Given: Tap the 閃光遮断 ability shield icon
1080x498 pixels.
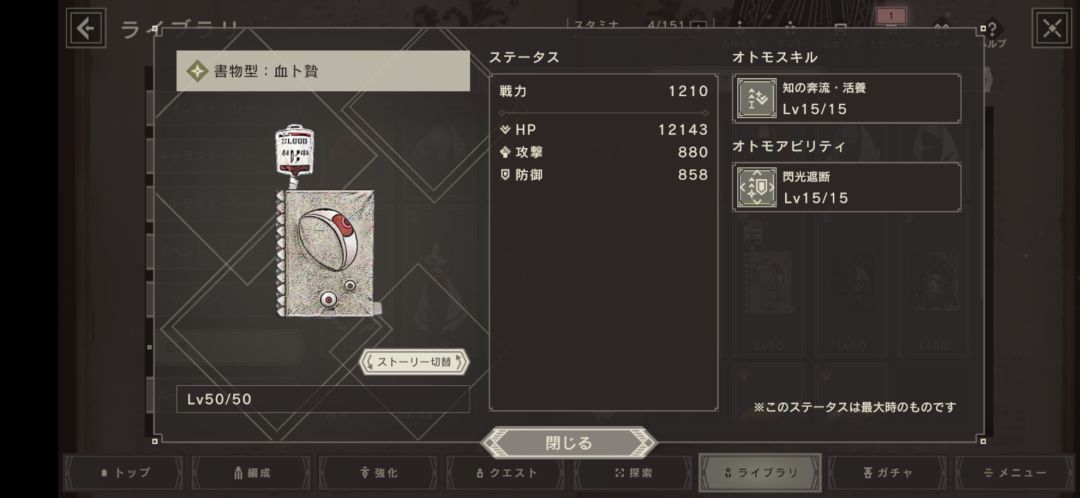Looking at the screenshot, I should (x=757, y=187).
